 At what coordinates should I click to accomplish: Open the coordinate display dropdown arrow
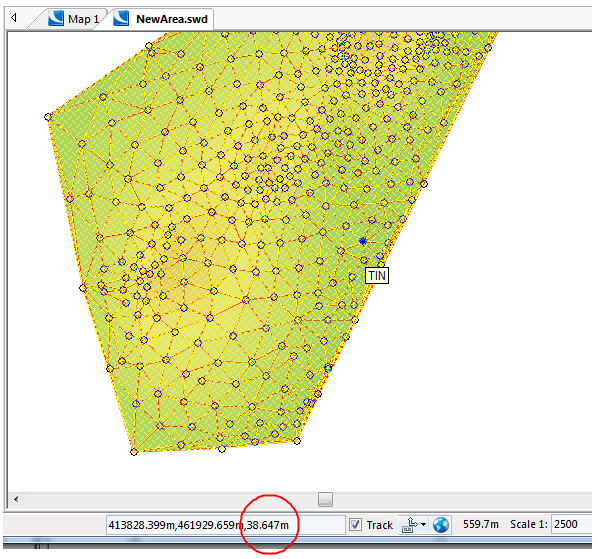click(423, 525)
